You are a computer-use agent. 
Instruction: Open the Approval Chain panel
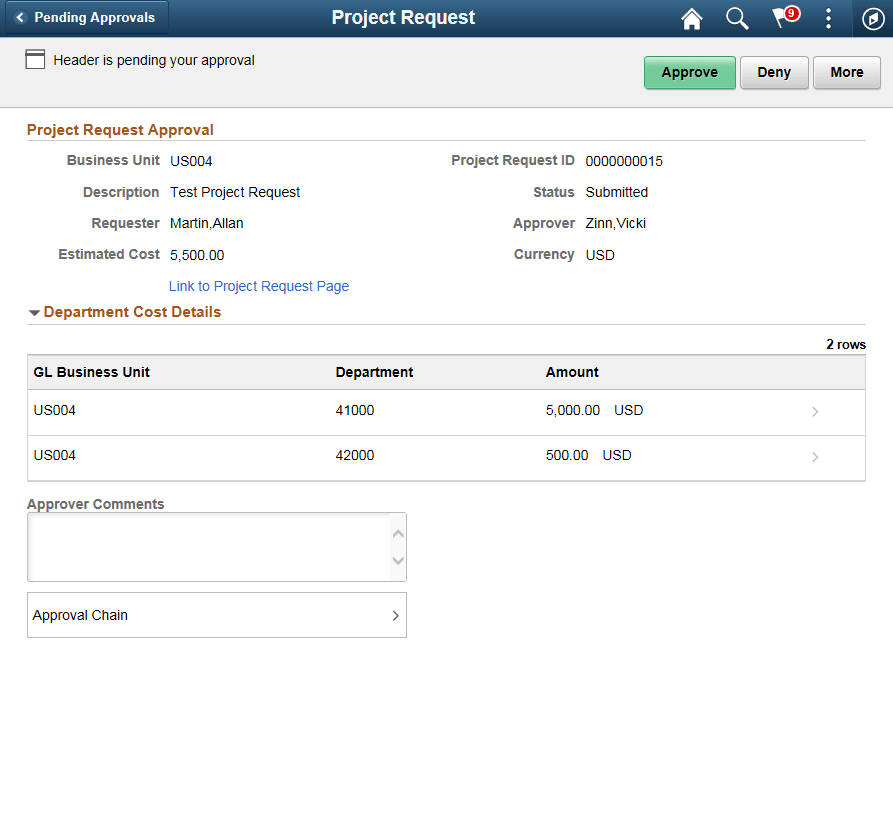(216, 615)
